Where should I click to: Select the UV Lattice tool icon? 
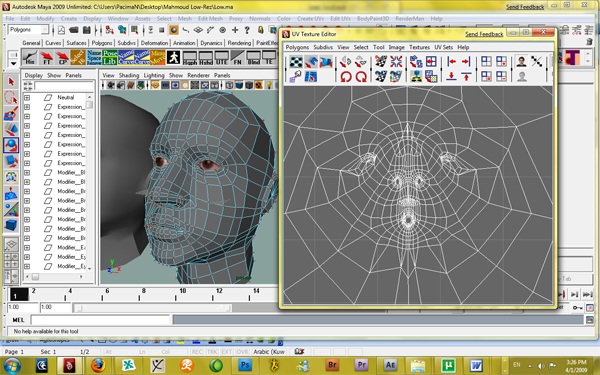coord(296,62)
